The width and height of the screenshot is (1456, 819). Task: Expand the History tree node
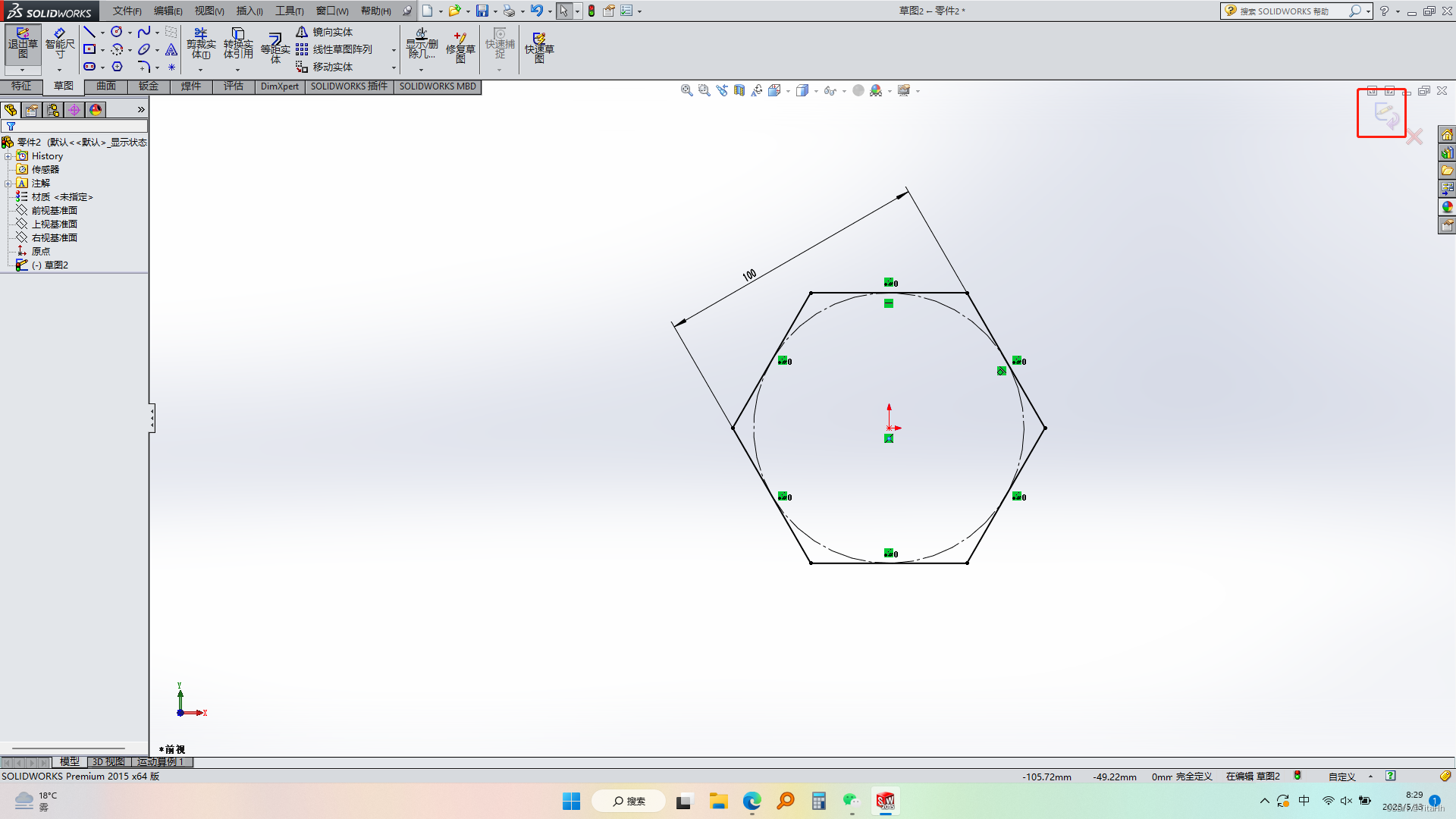coord(8,156)
